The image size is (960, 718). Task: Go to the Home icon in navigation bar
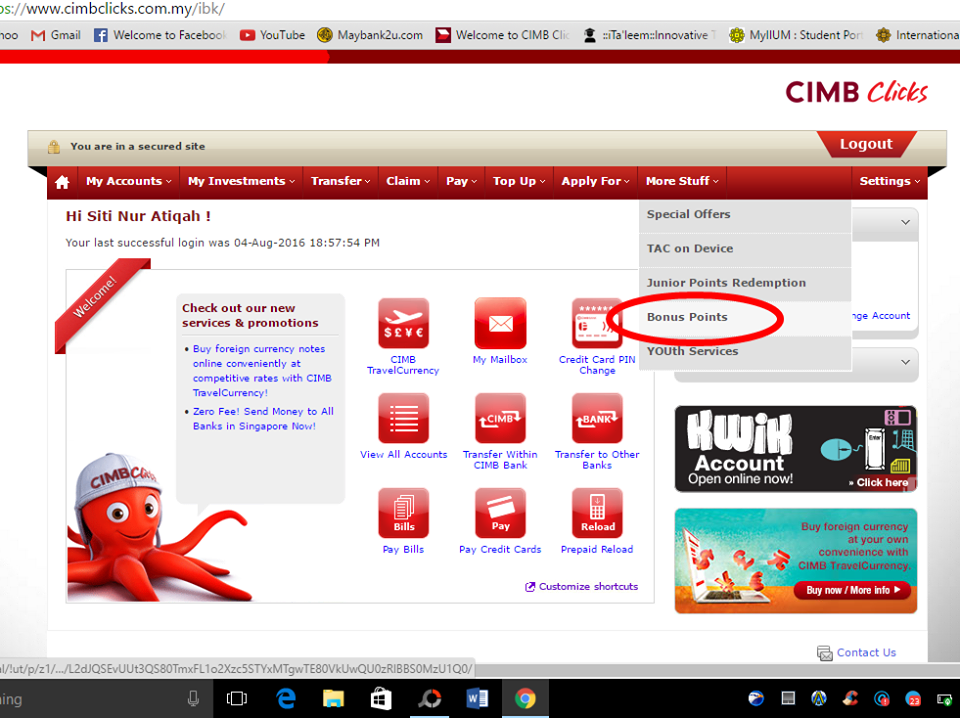pos(62,182)
